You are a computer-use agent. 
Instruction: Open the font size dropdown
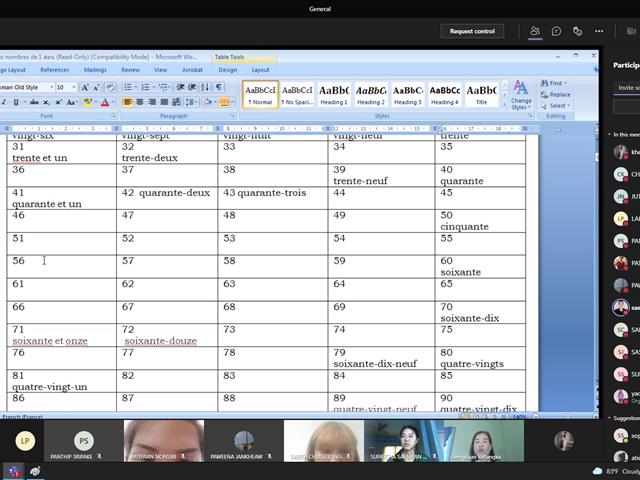(74, 87)
